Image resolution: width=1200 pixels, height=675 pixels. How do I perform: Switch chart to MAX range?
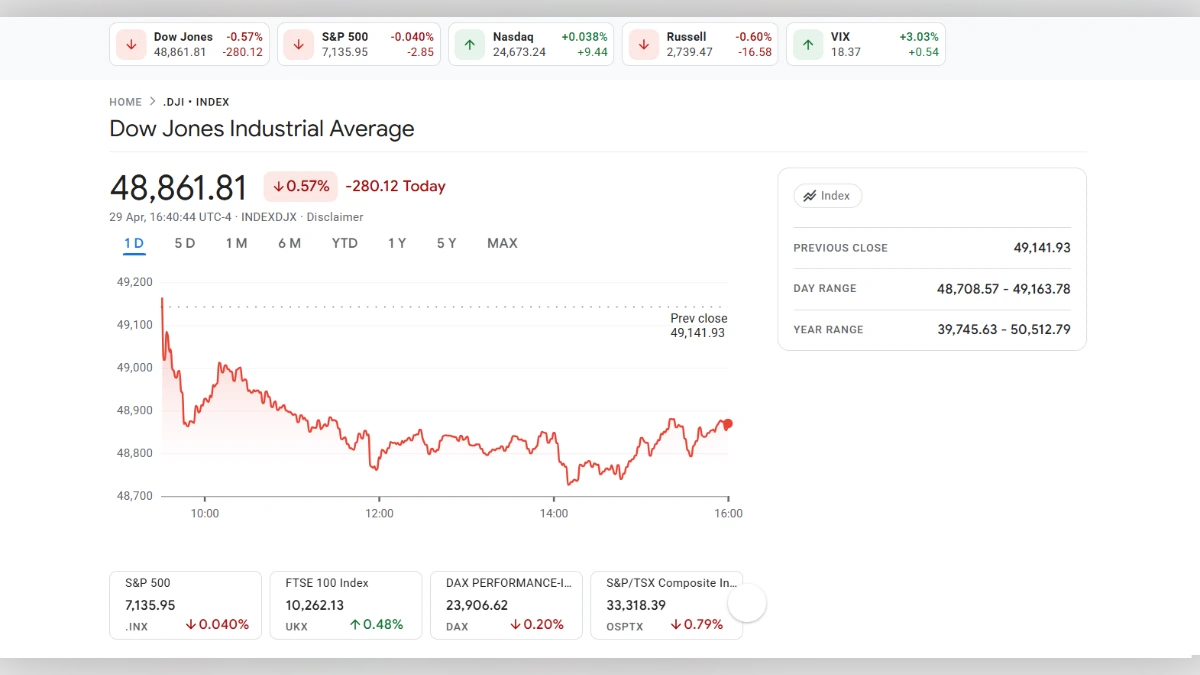[502, 243]
